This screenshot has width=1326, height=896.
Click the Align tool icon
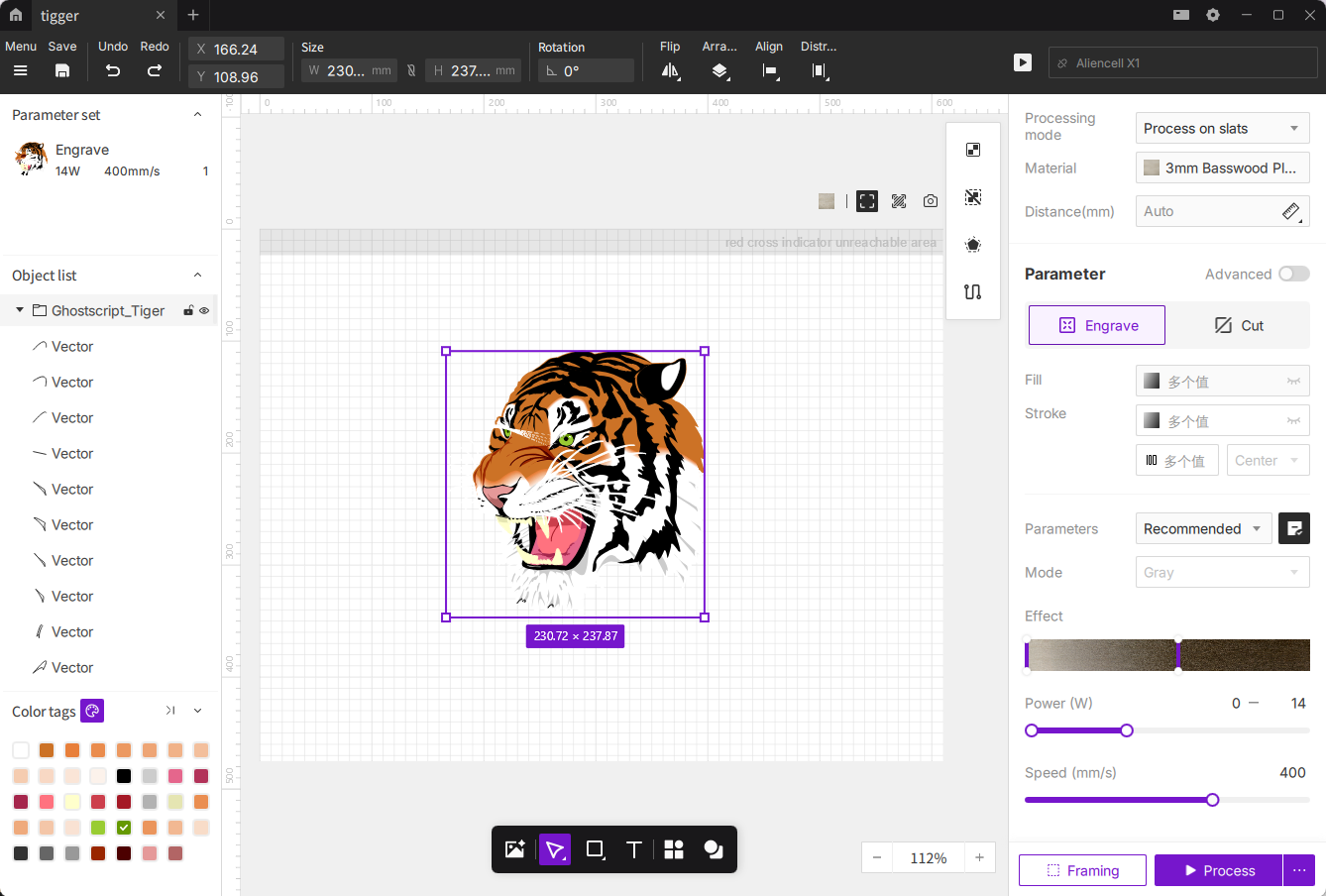[x=769, y=70]
